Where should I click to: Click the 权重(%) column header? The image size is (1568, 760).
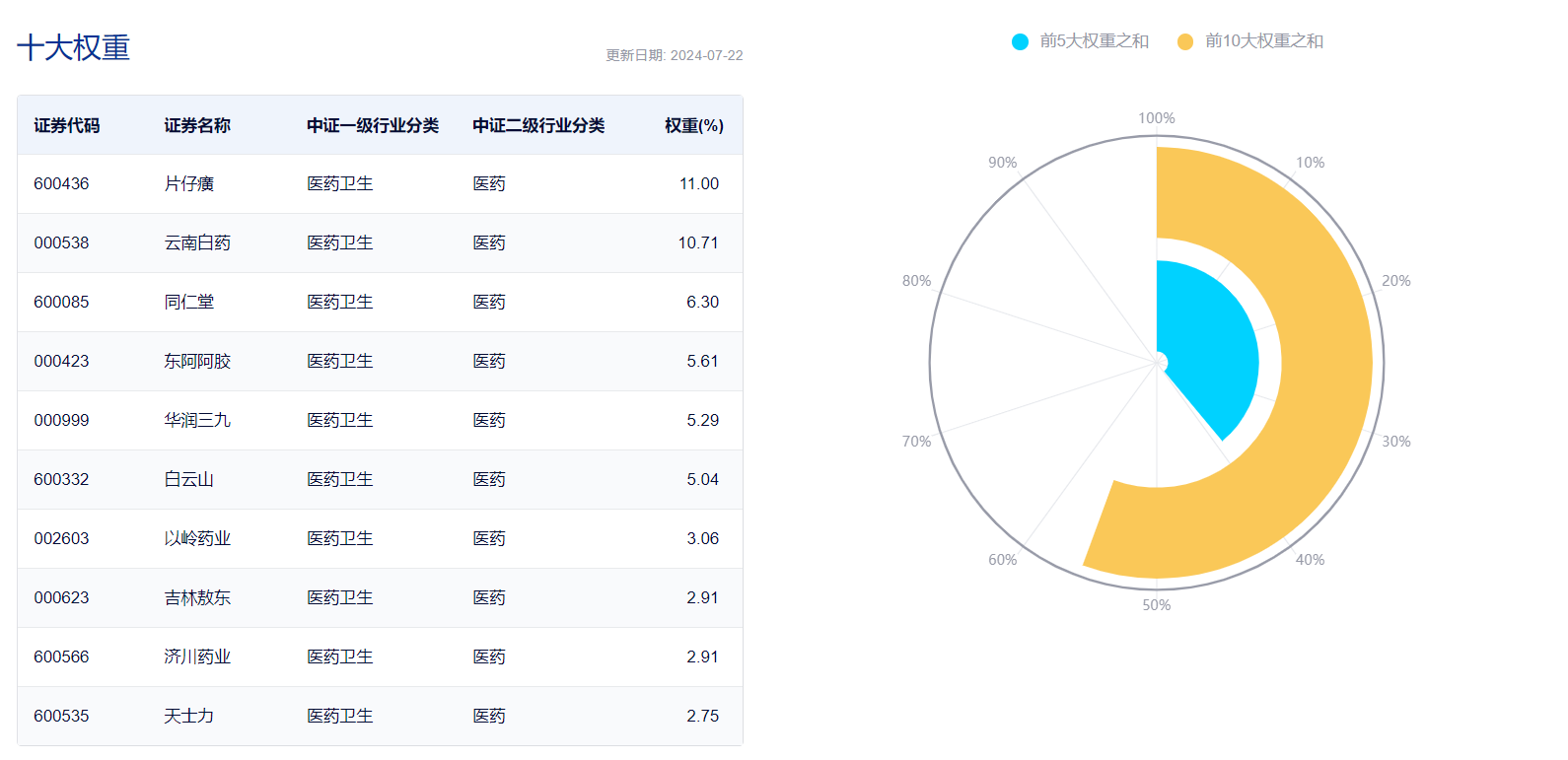click(x=694, y=125)
